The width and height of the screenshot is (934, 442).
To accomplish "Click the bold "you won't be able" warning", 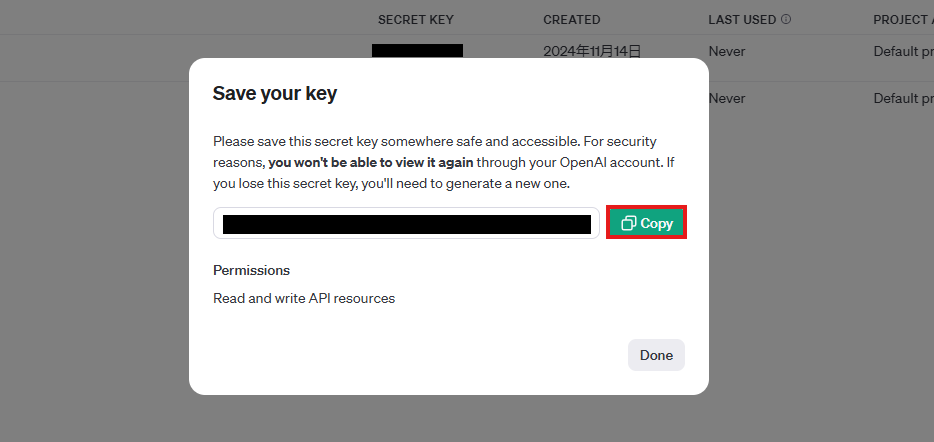I will coord(371,162).
